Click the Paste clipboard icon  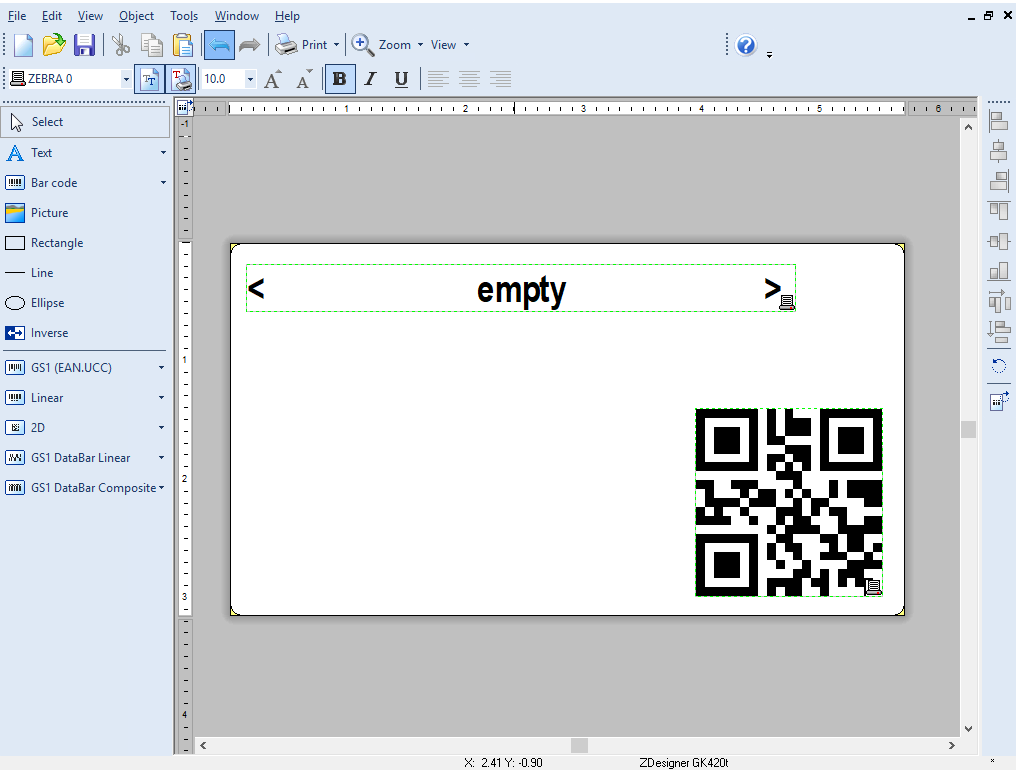(x=182, y=45)
